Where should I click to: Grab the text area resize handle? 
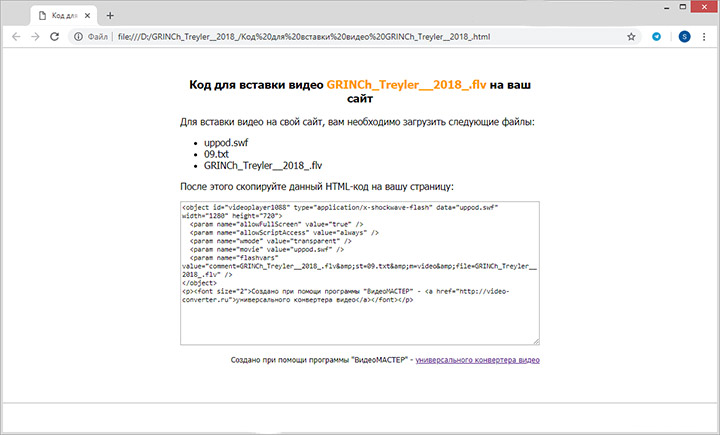[536, 341]
